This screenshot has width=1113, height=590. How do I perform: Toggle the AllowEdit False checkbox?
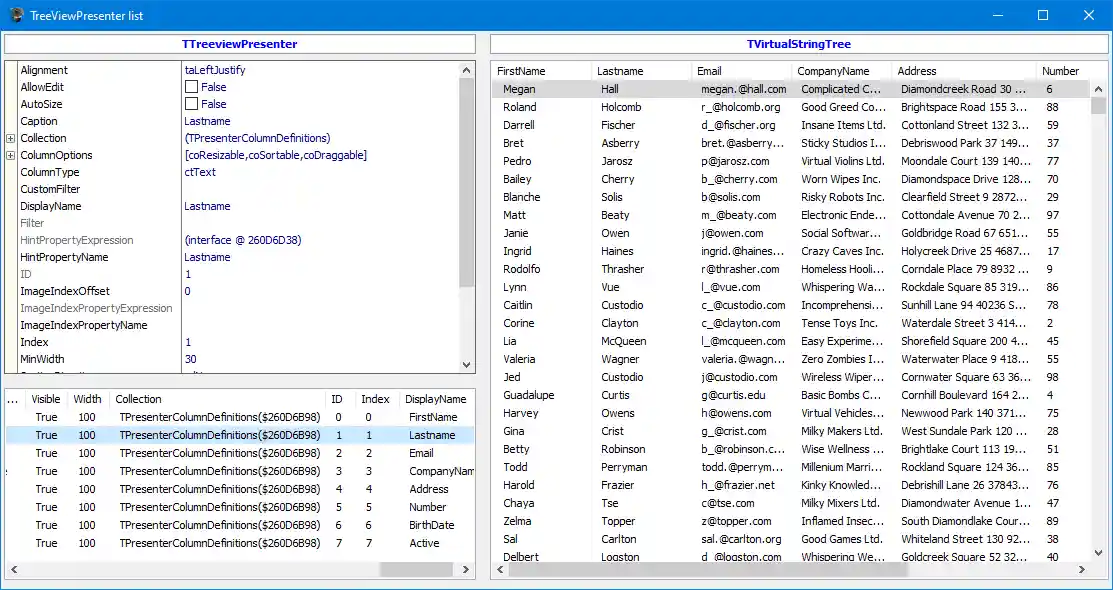tap(190, 87)
